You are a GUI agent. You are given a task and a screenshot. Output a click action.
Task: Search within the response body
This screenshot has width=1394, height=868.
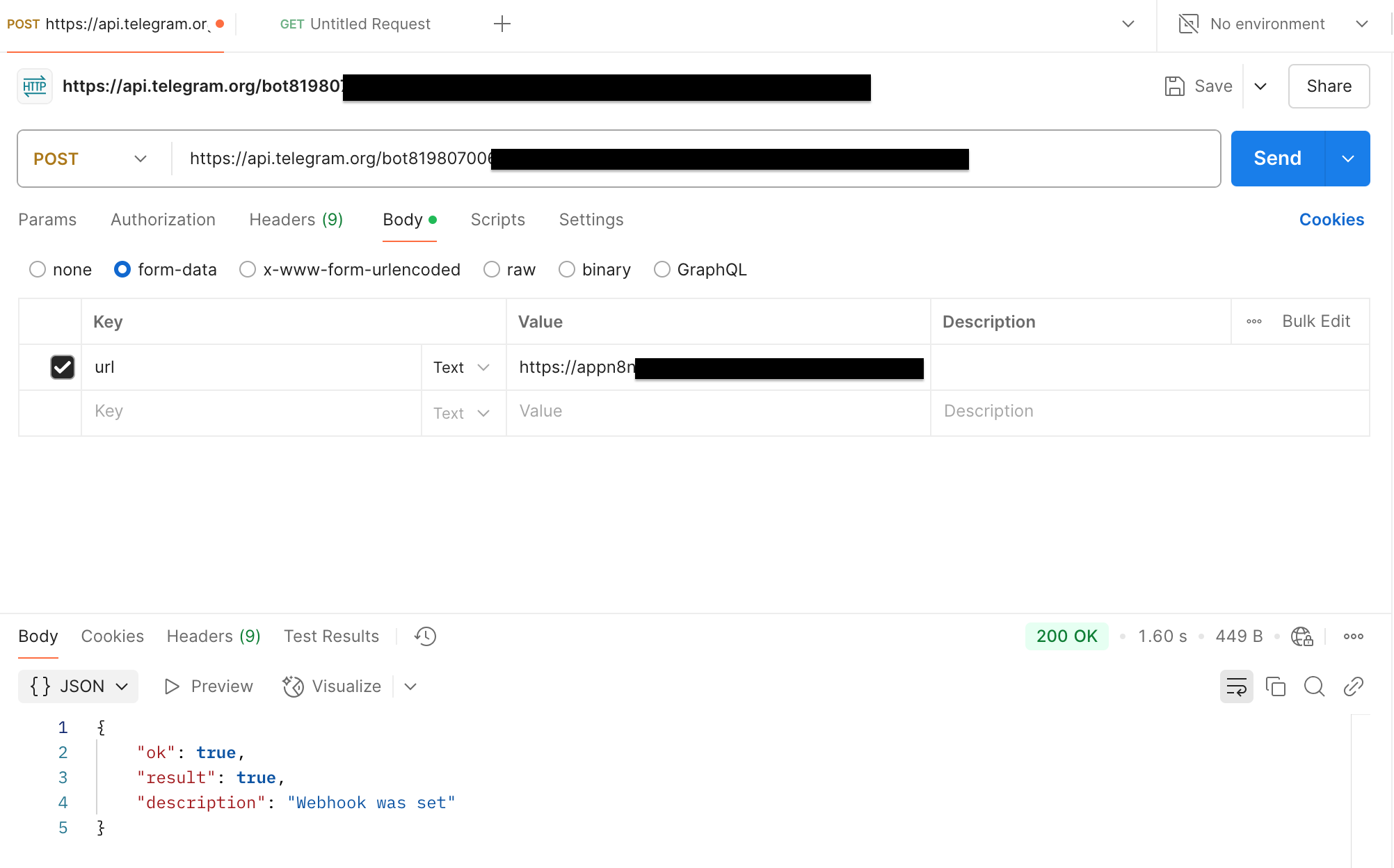(x=1314, y=686)
